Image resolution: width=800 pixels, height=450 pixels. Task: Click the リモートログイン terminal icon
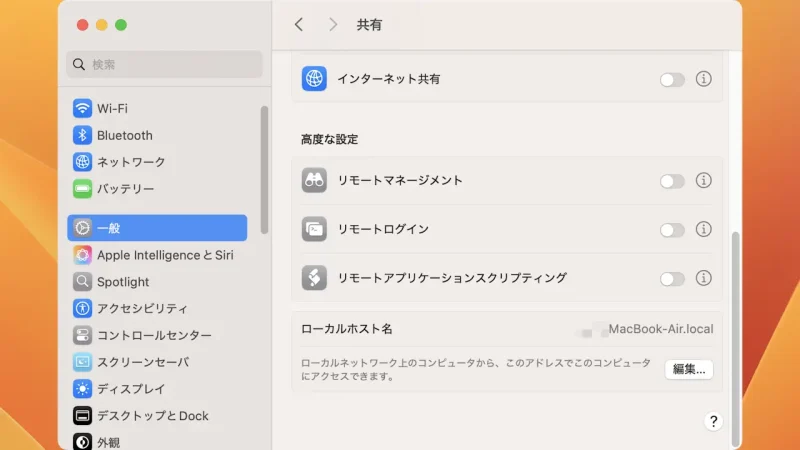(314, 229)
